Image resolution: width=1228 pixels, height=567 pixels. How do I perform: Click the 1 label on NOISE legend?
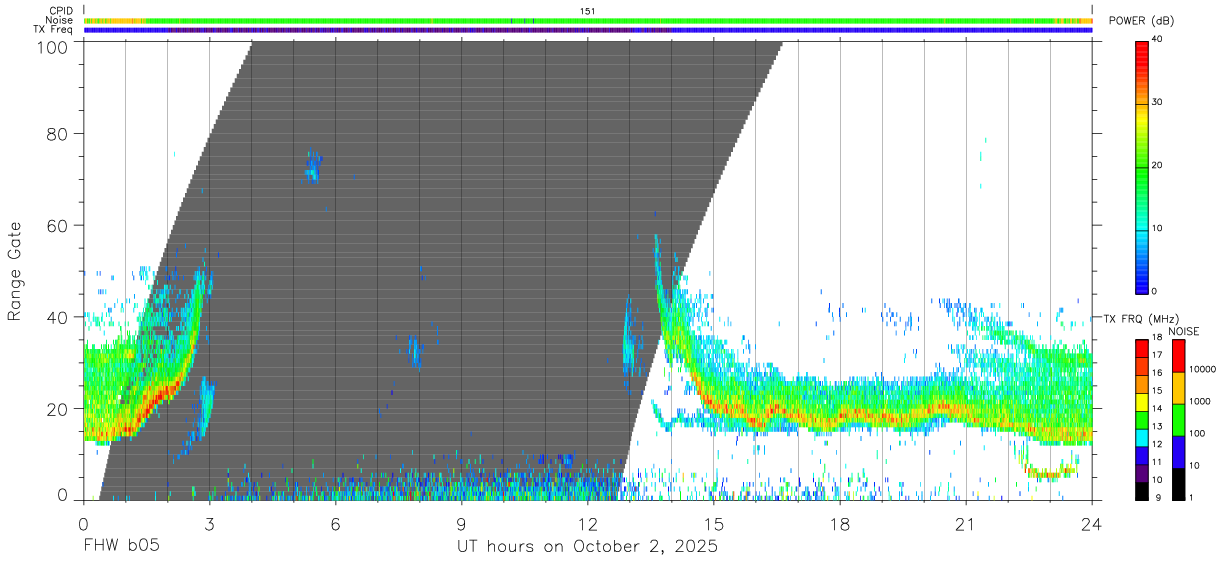(x=1192, y=498)
